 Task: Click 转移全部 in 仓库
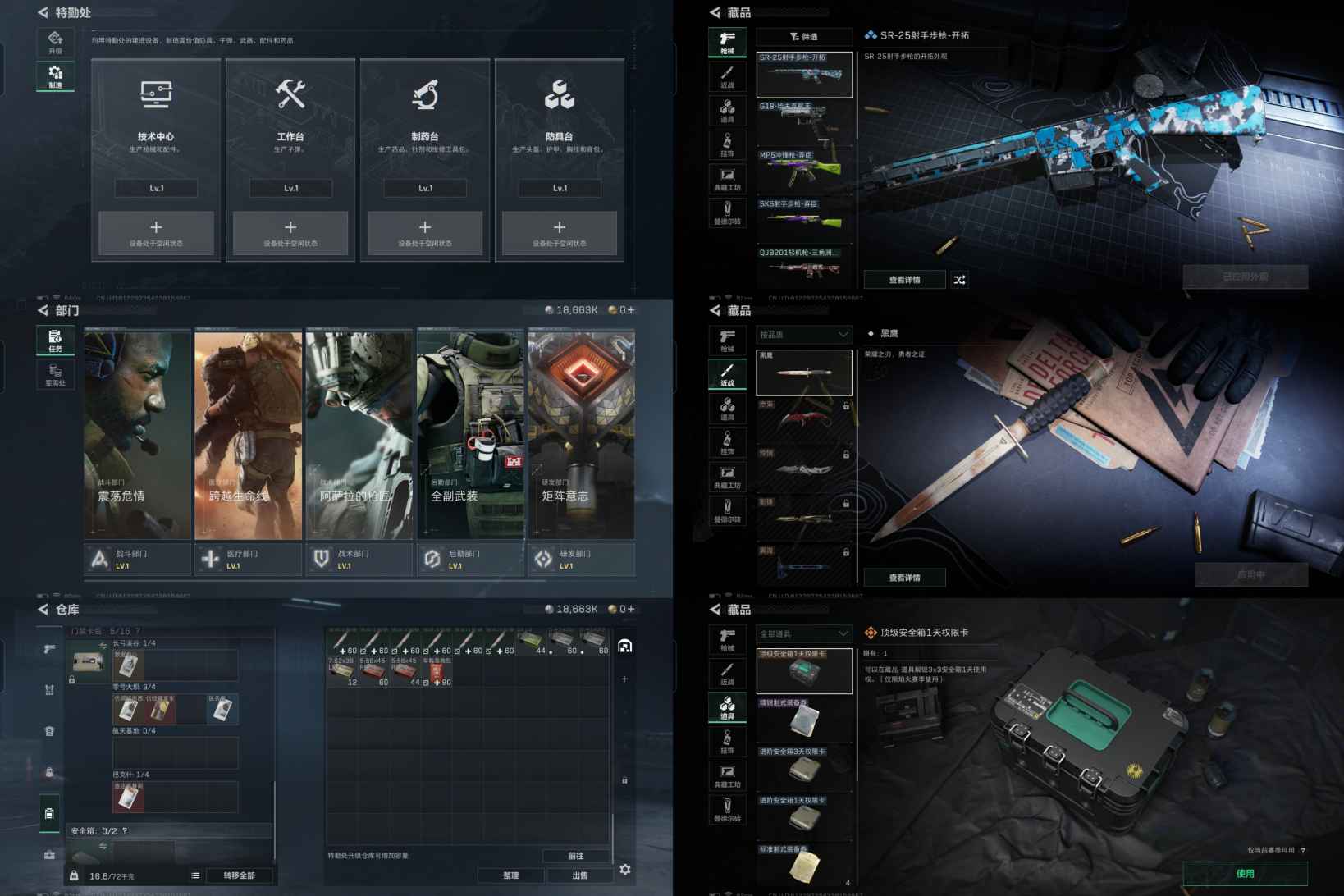(240, 875)
